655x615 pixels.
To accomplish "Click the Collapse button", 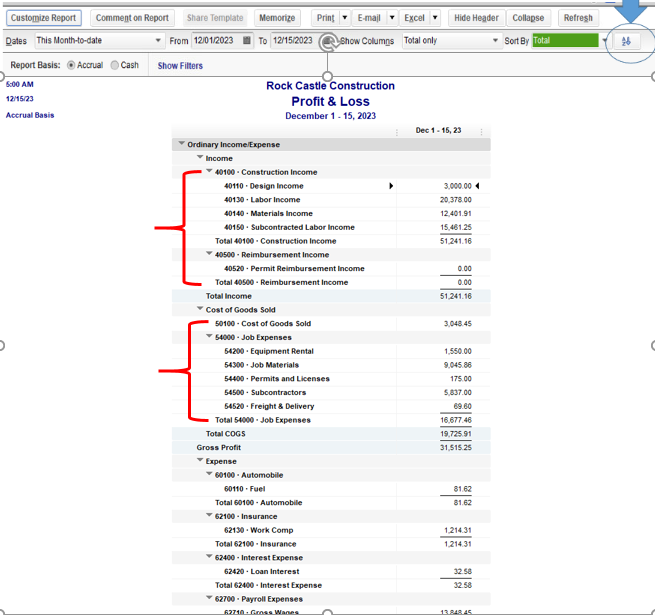I will coord(528,18).
